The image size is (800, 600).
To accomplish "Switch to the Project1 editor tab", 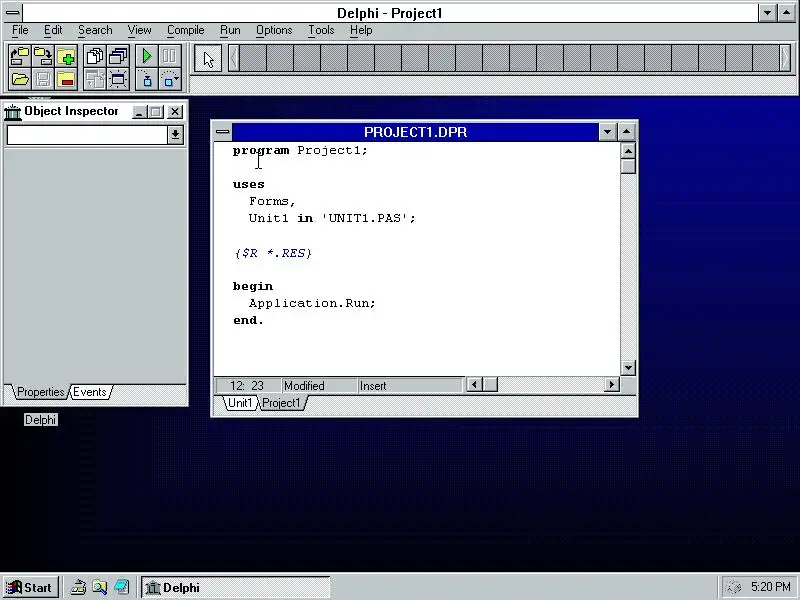I will click(x=281, y=403).
